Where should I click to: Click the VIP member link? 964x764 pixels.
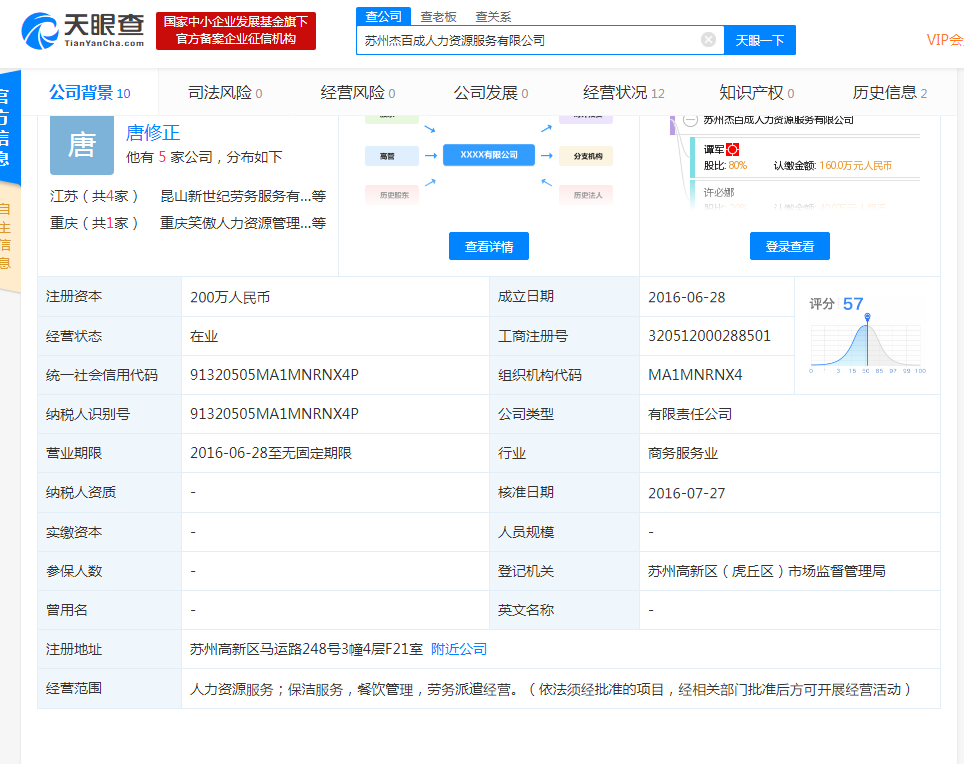pyautogui.click(x=945, y=40)
